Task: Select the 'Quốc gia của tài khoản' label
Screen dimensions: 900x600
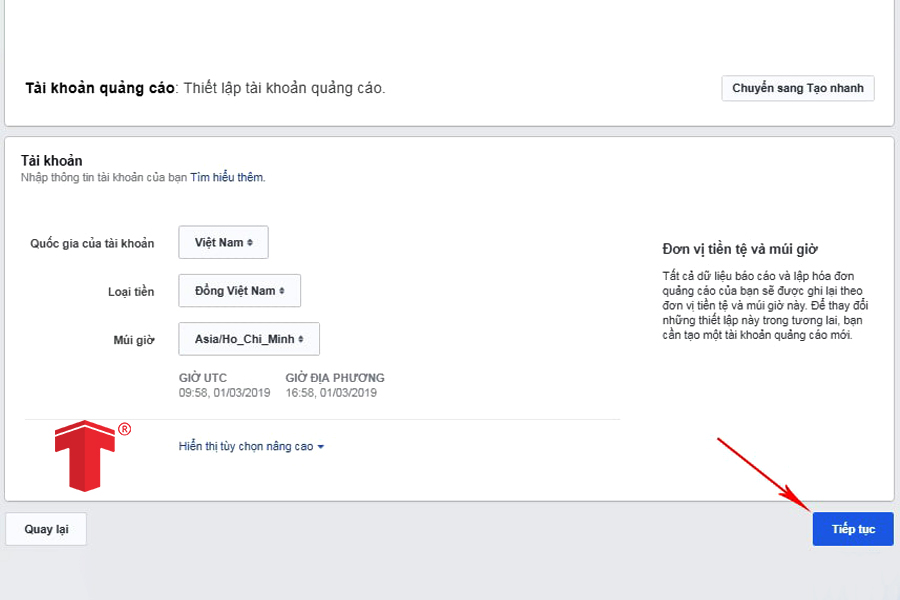Action: pyautogui.click(x=92, y=243)
